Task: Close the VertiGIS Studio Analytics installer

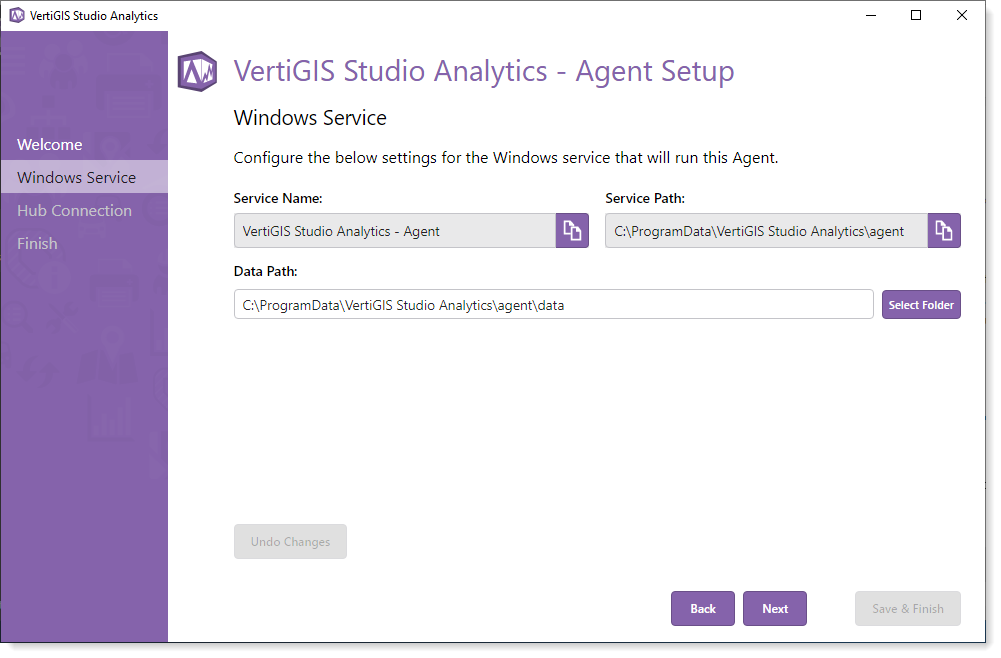Action: (961, 15)
